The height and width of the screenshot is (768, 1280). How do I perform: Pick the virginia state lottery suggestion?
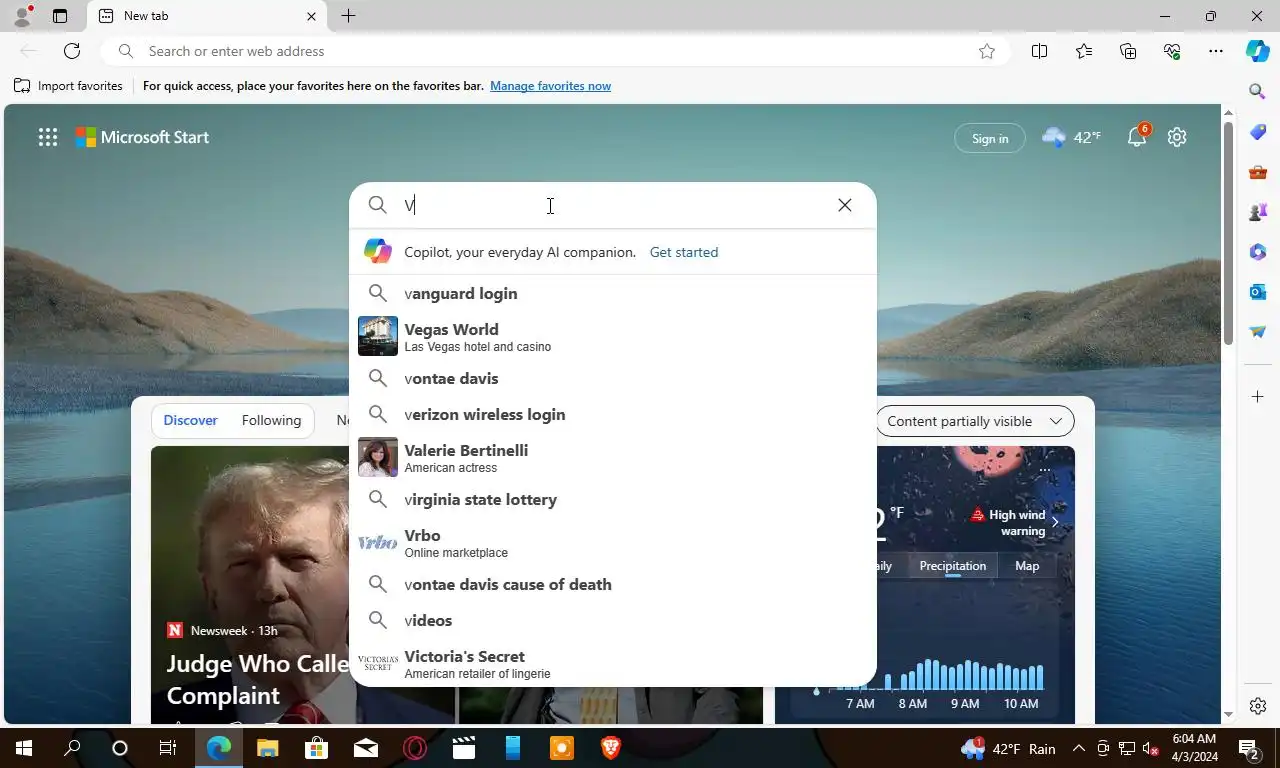(612, 499)
